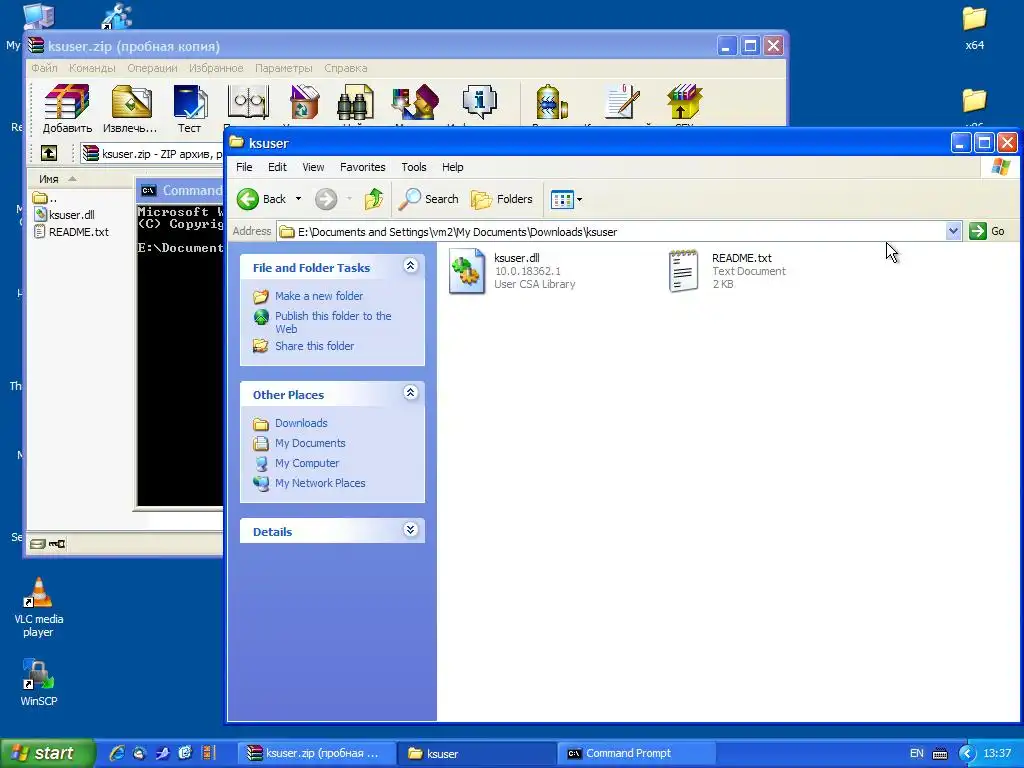Click WinRAR's up-one-level arrow button

coord(49,153)
